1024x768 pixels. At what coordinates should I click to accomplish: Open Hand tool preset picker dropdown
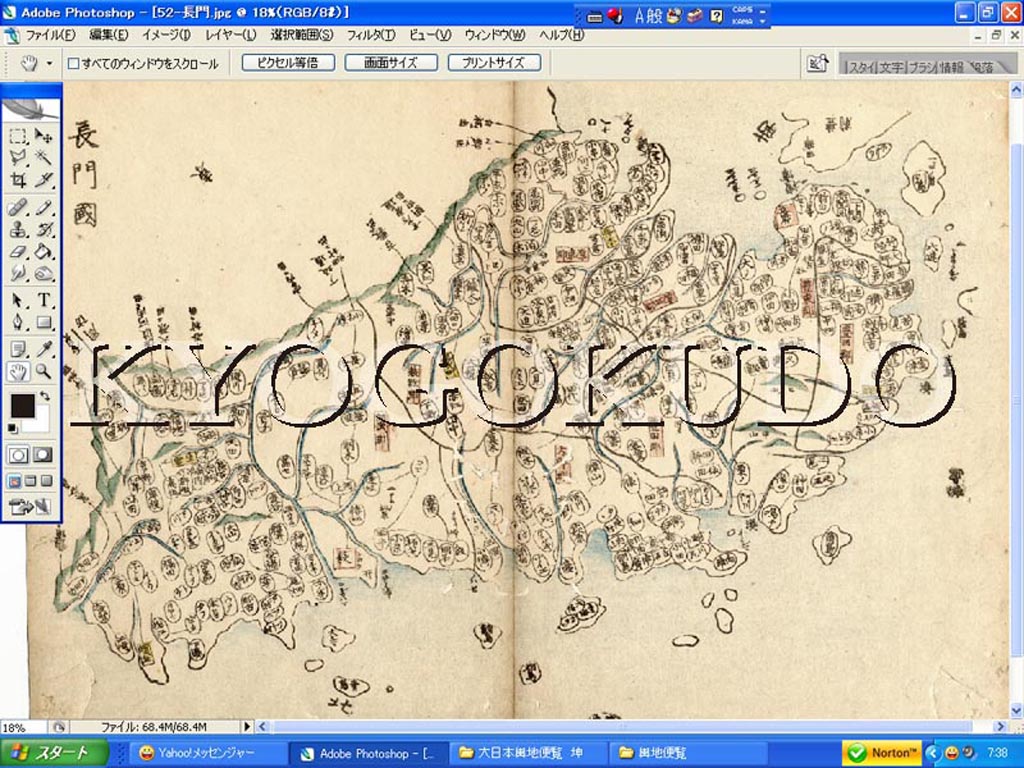click(50, 63)
